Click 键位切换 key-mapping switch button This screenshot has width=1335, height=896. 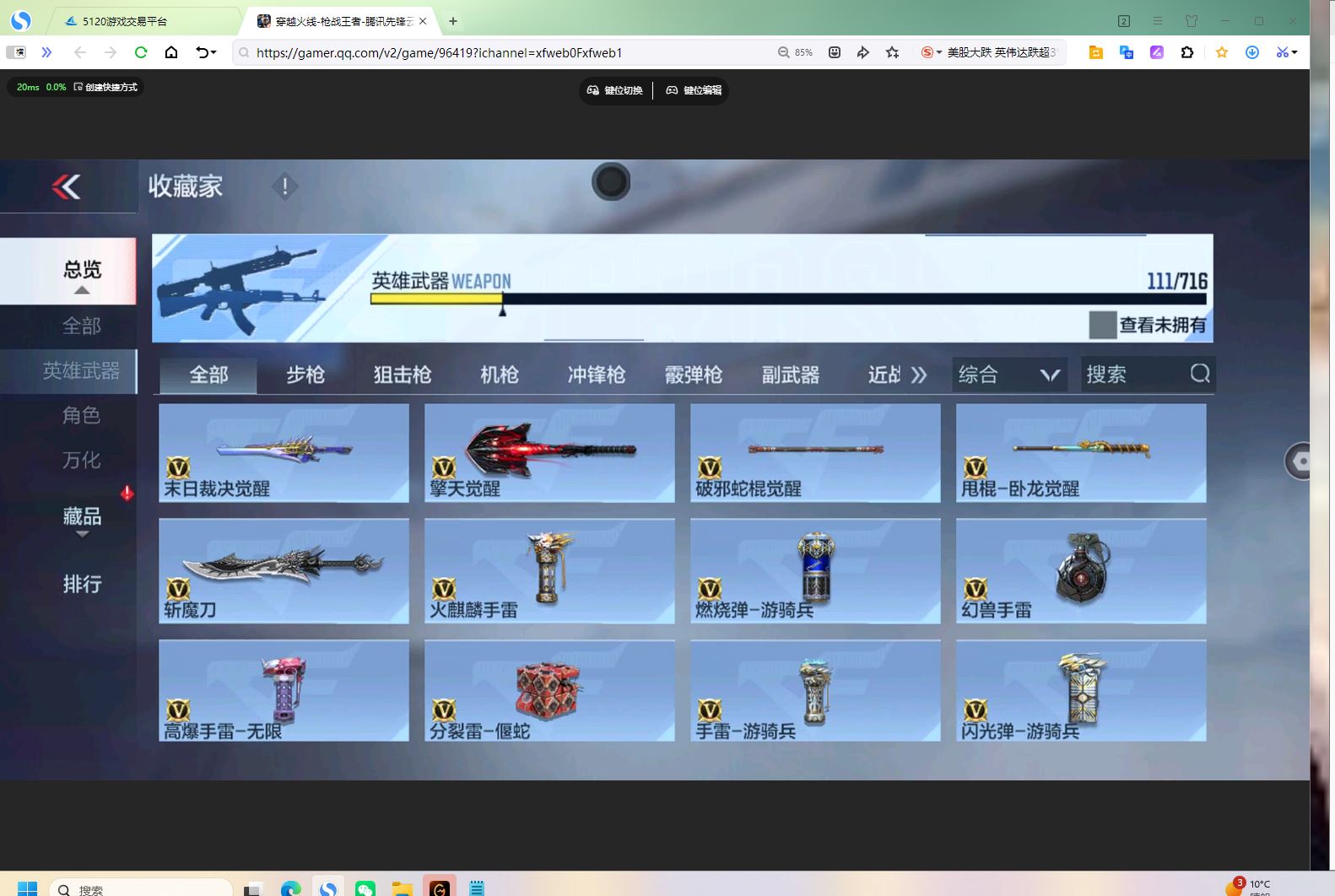[616, 90]
